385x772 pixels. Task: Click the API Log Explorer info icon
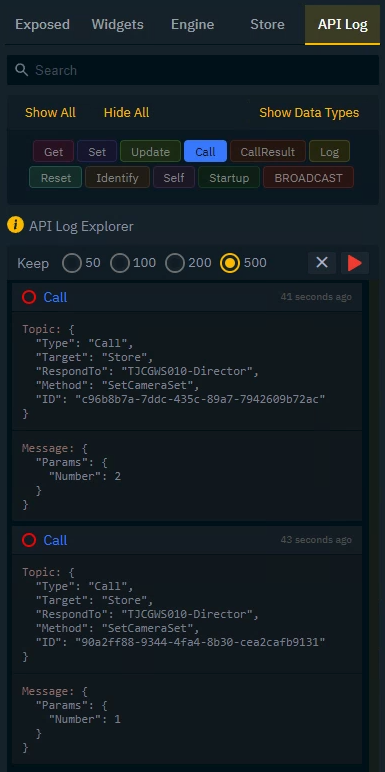pos(15,225)
